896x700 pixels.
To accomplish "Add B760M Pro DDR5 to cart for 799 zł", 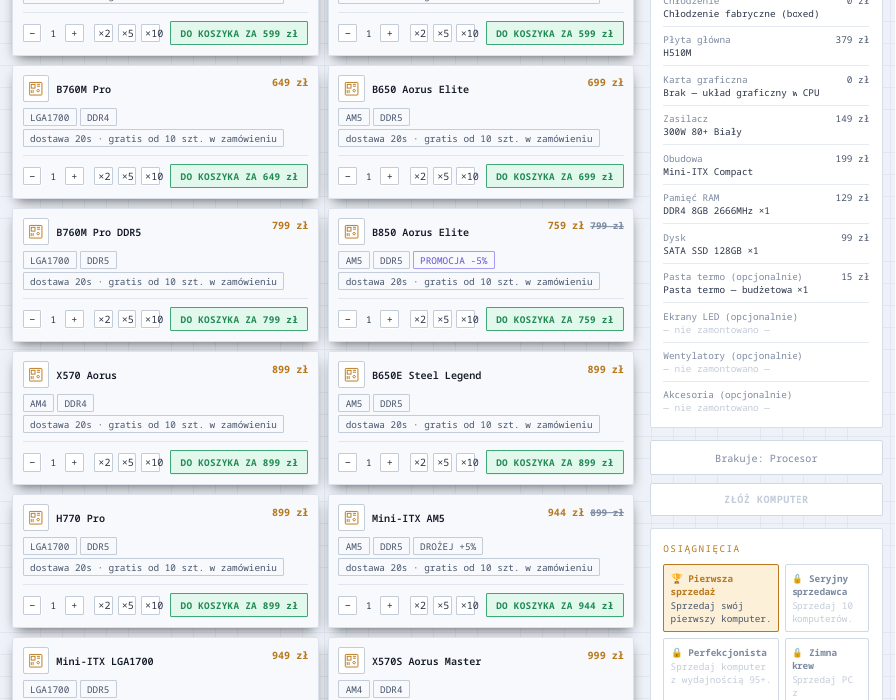I will pyautogui.click(x=239, y=319).
